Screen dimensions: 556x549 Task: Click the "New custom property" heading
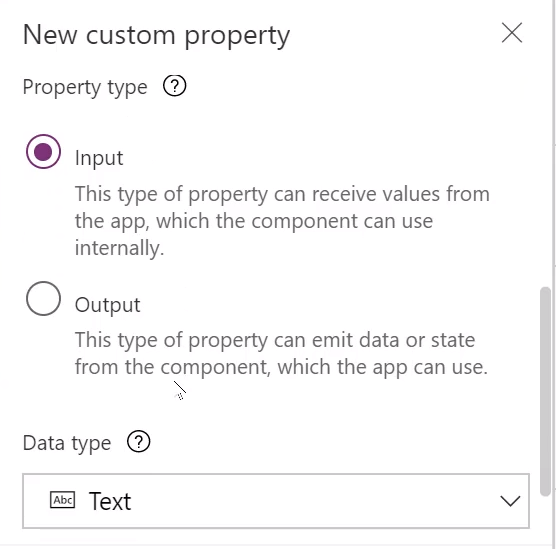tap(156, 36)
